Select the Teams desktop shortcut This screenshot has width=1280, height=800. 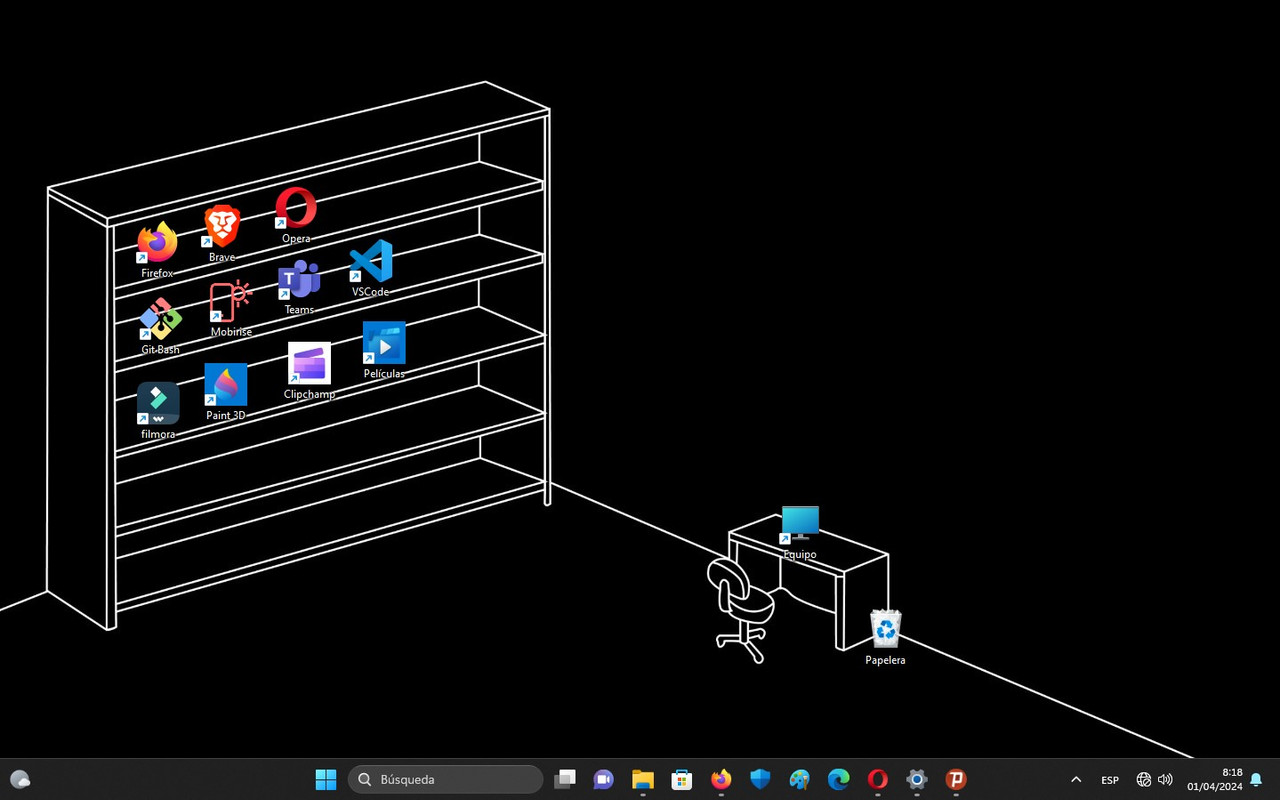pyautogui.click(x=299, y=287)
